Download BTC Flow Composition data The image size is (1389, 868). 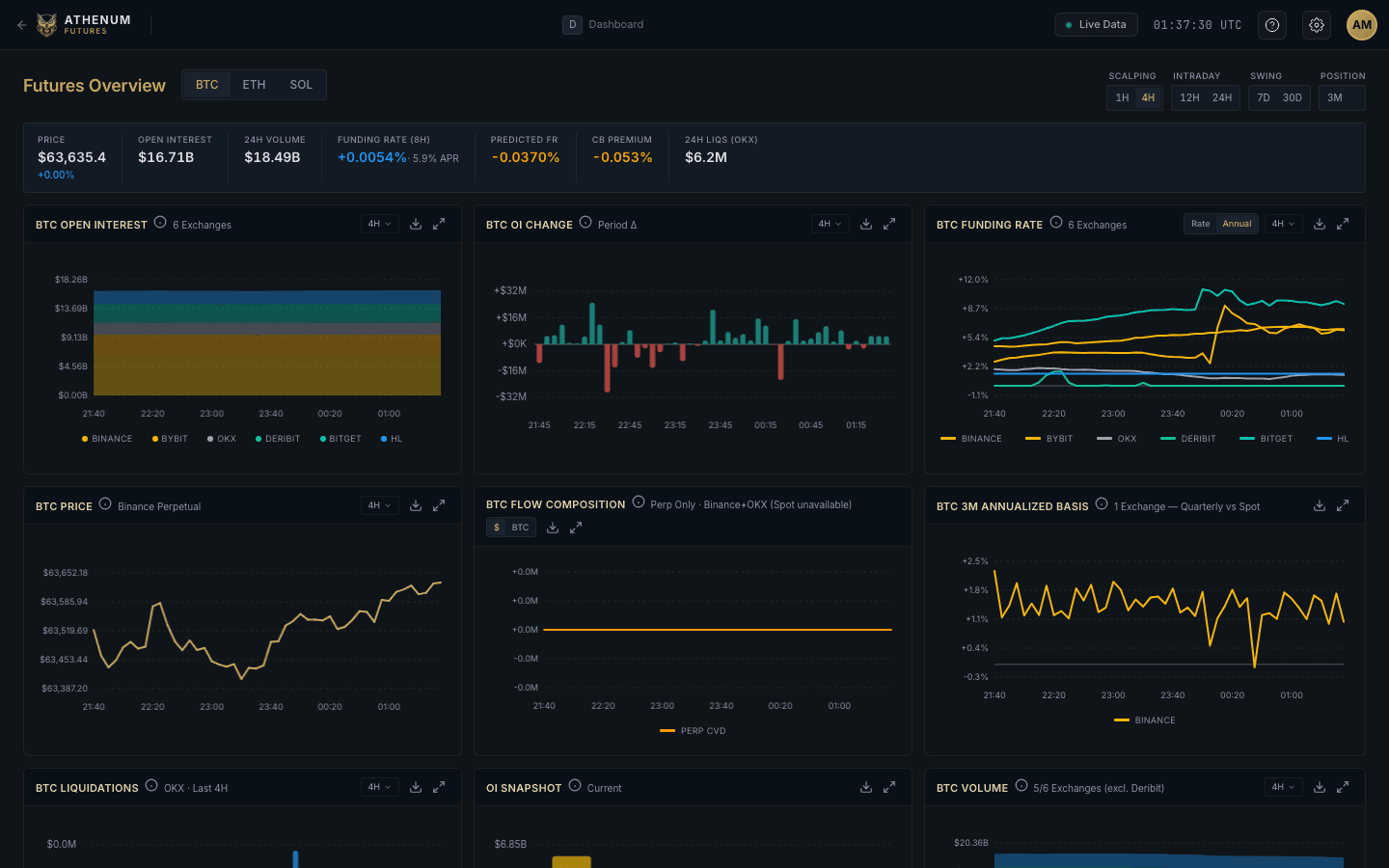[553, 528]
